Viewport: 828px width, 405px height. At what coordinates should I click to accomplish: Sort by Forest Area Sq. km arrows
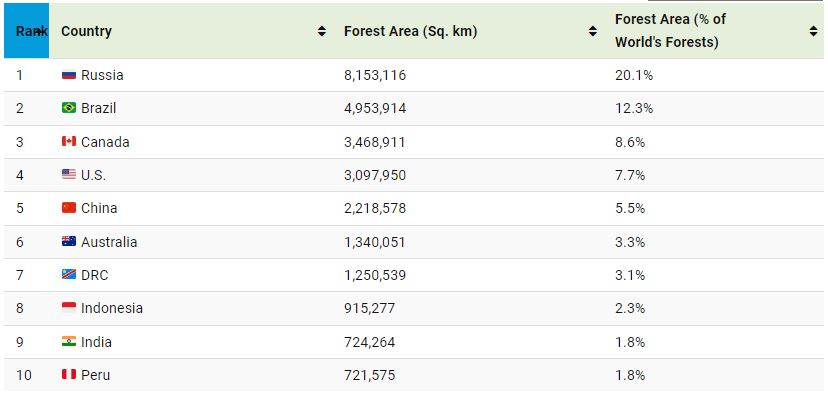(592, 31)
